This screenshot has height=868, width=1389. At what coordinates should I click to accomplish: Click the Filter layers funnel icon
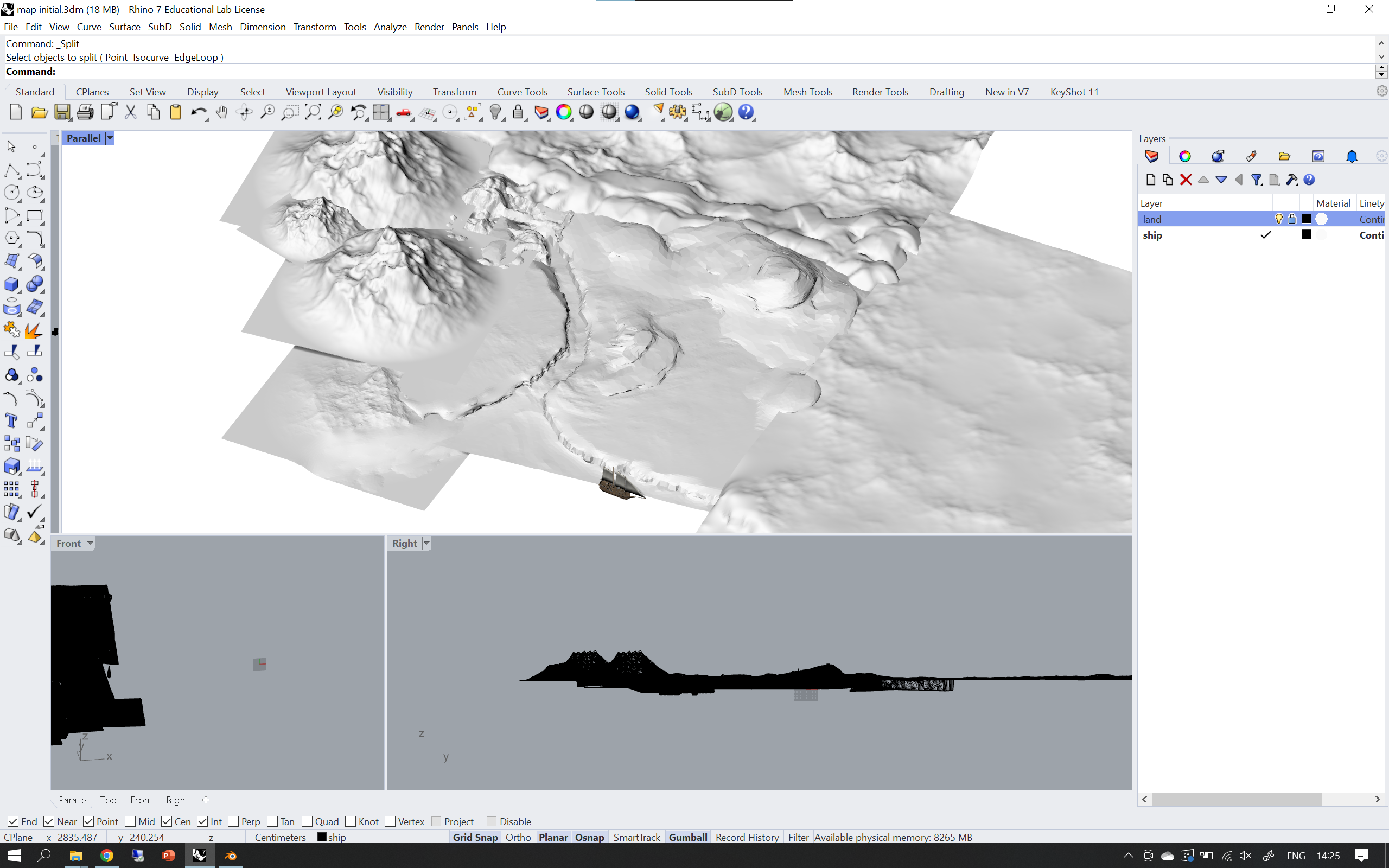pos(1257,180)
